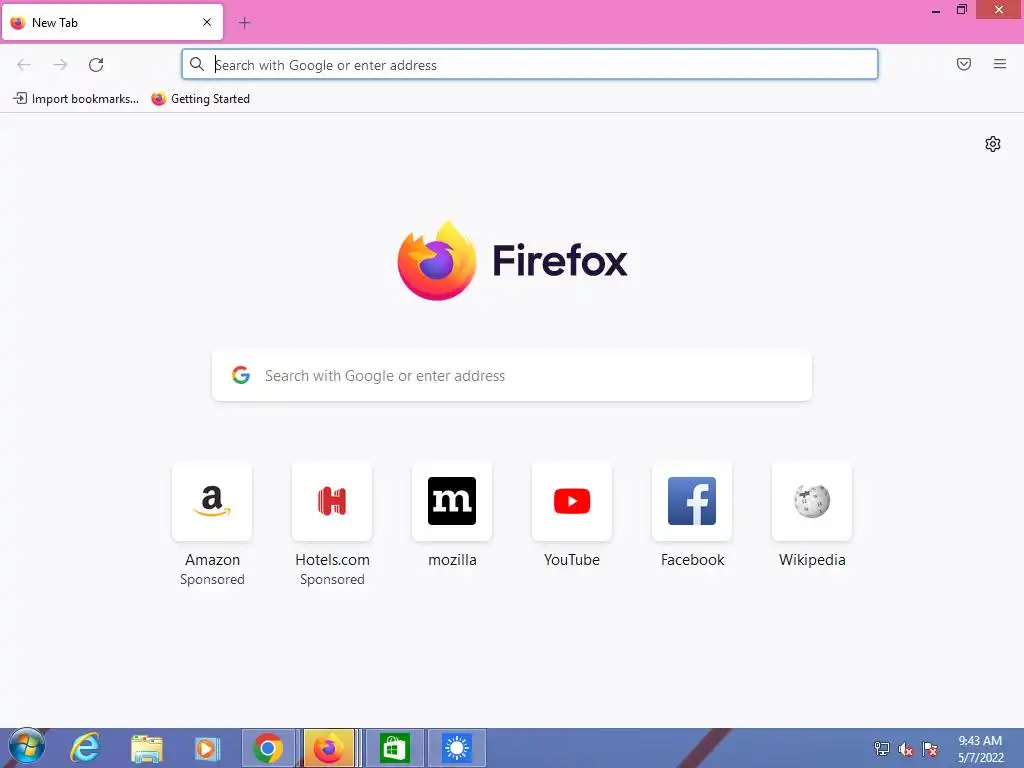Screen dimensions: 1024x768
Task: Launch Internet Explorer from taskbar
Action: point(86,748)
